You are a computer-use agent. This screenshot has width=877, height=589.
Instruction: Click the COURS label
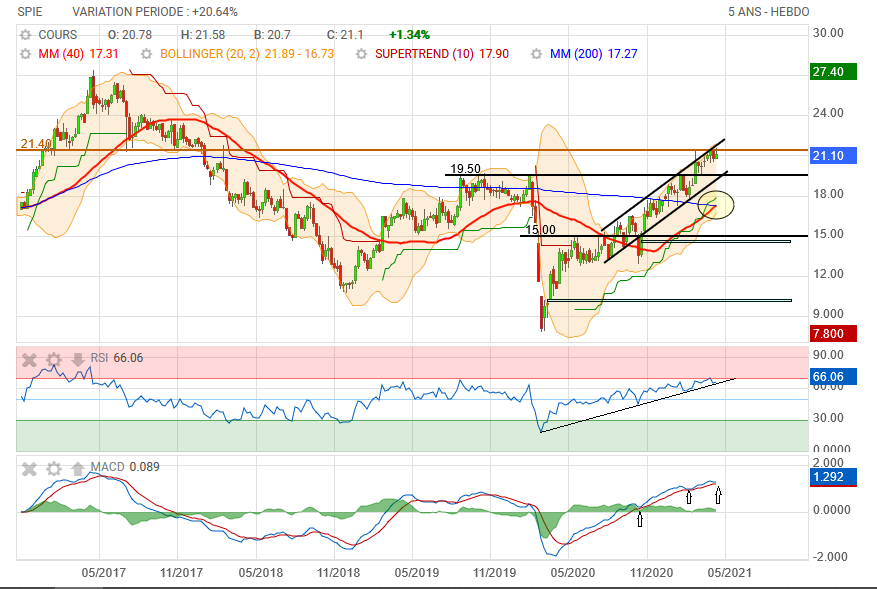[x=58, y=35]
